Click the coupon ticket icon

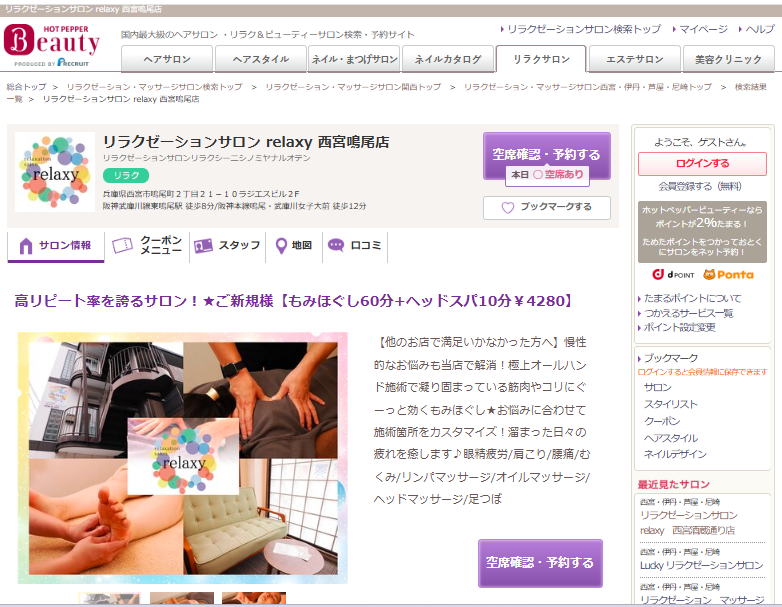[122, 245]
